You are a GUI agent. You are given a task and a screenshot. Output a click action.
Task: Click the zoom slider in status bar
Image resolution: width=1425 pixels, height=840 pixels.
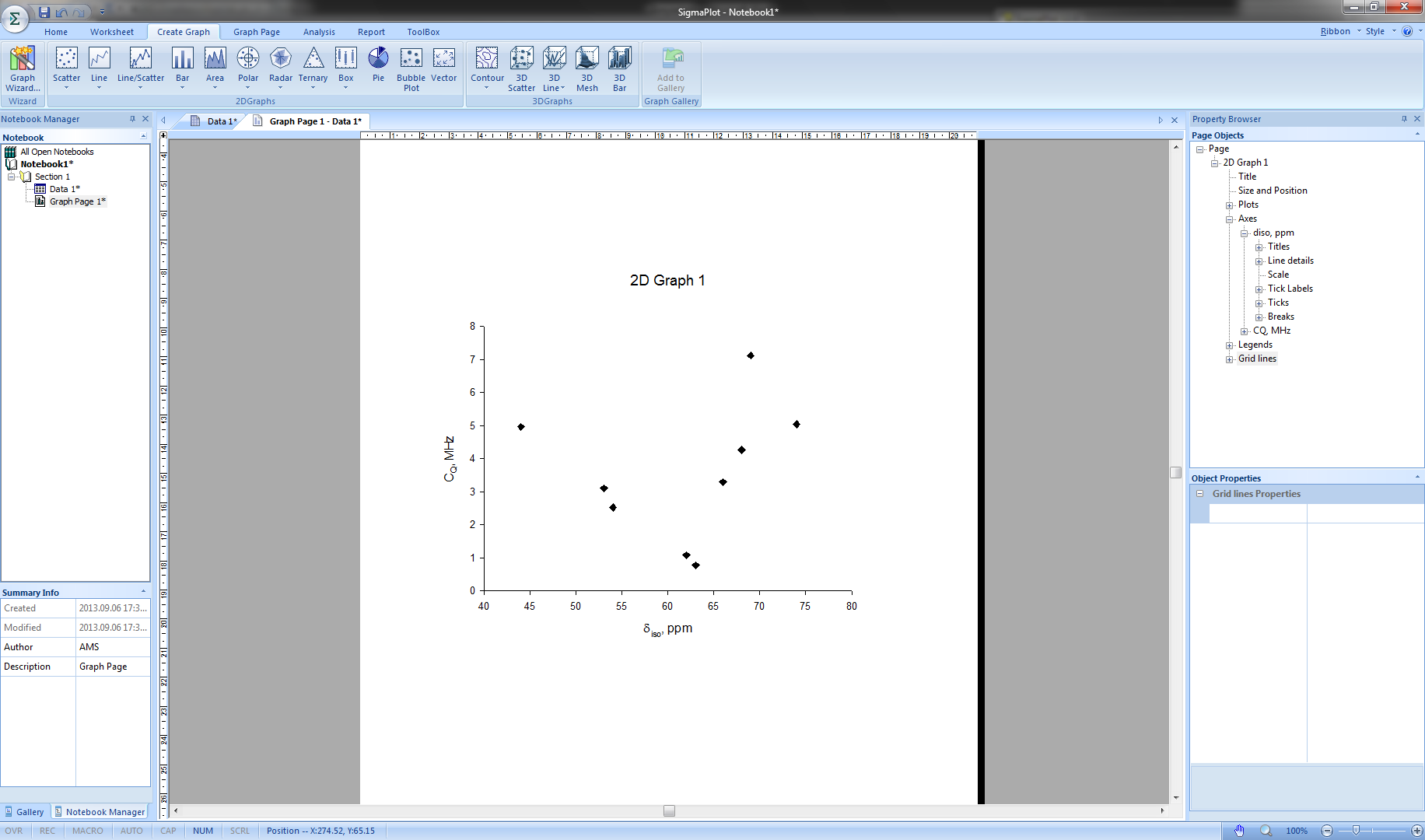click(1356, 831)
